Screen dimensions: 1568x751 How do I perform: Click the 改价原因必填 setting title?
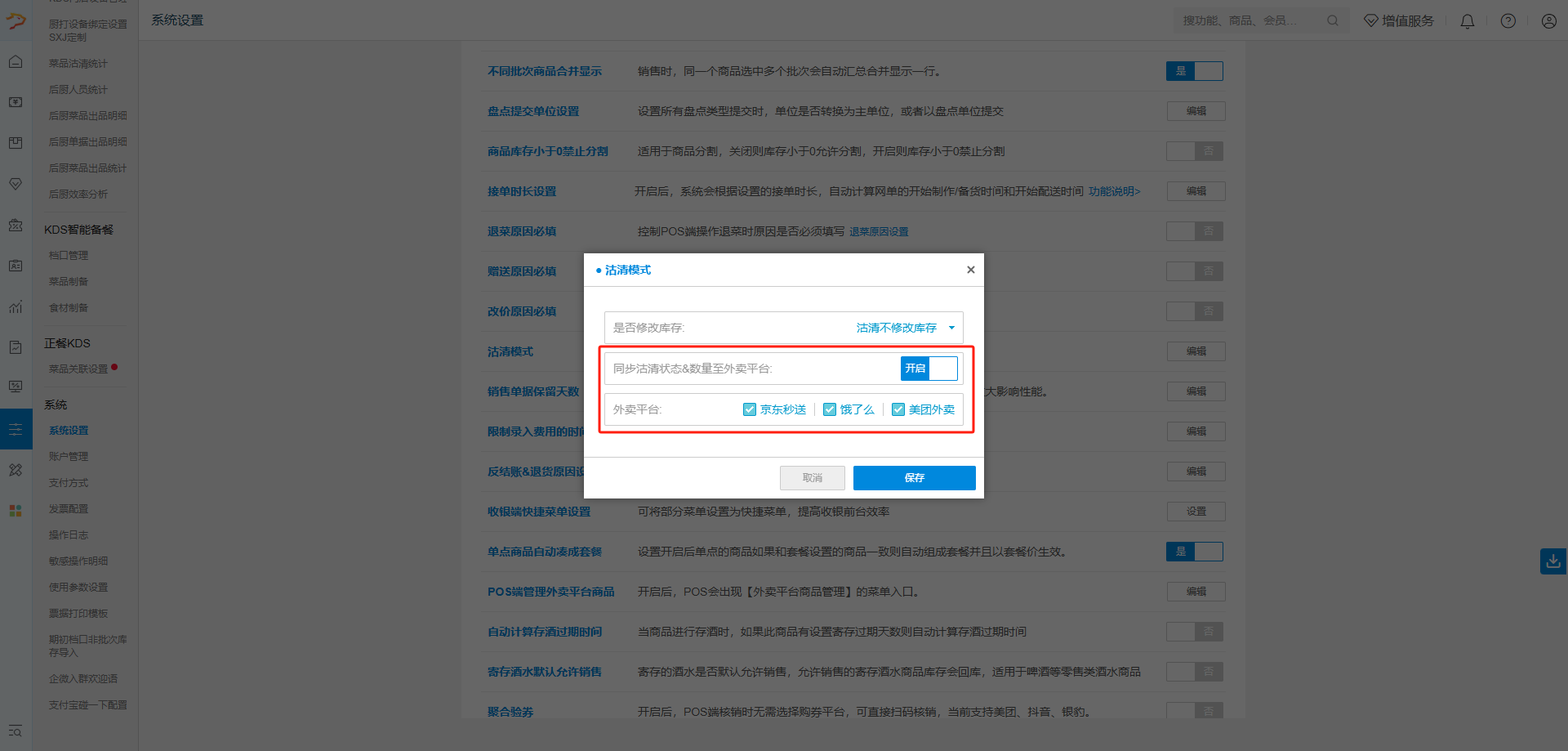tap(522, 311)
